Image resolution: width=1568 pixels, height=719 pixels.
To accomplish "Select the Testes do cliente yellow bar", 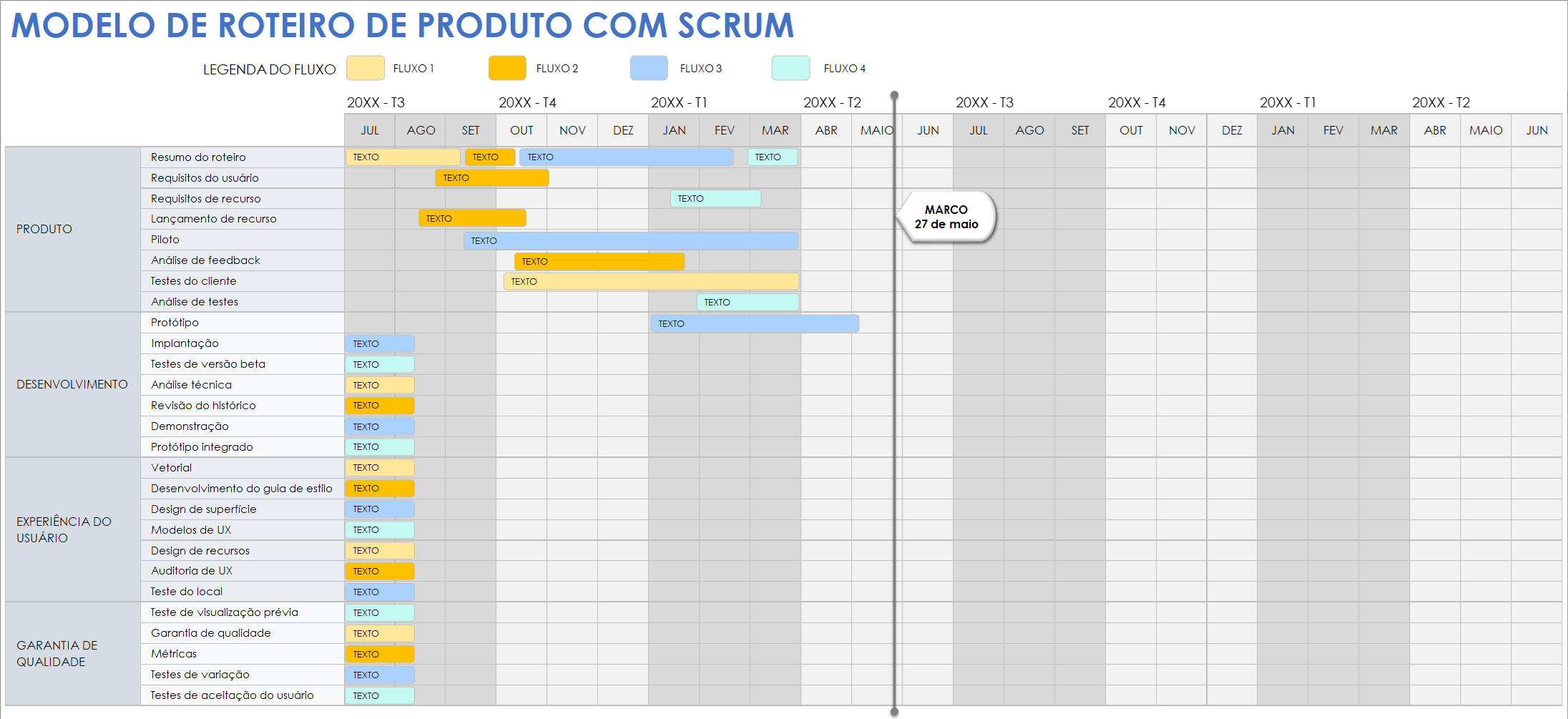I will pyautogui.click(x=651, y=281).
